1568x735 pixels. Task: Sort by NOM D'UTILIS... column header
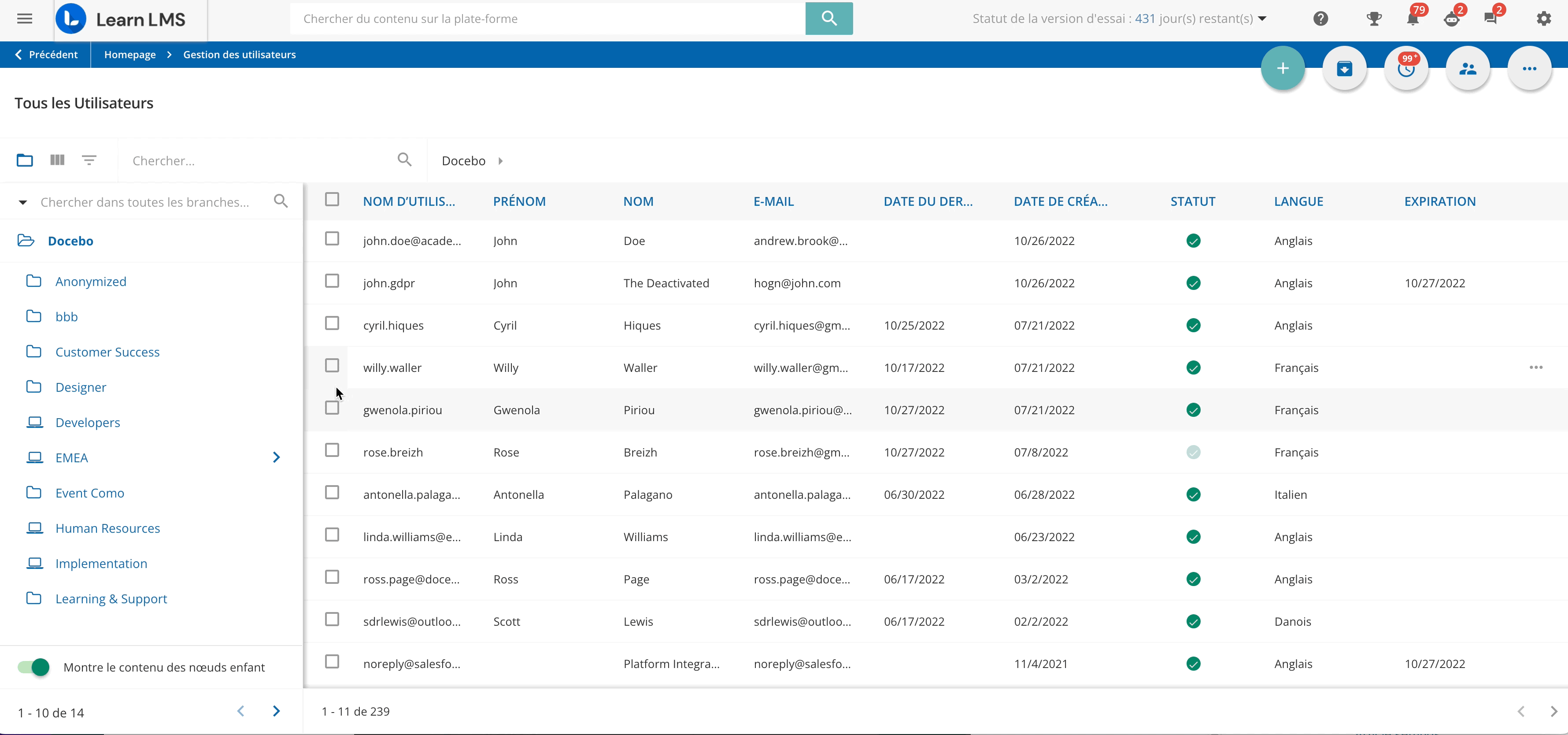click(409, 201)
